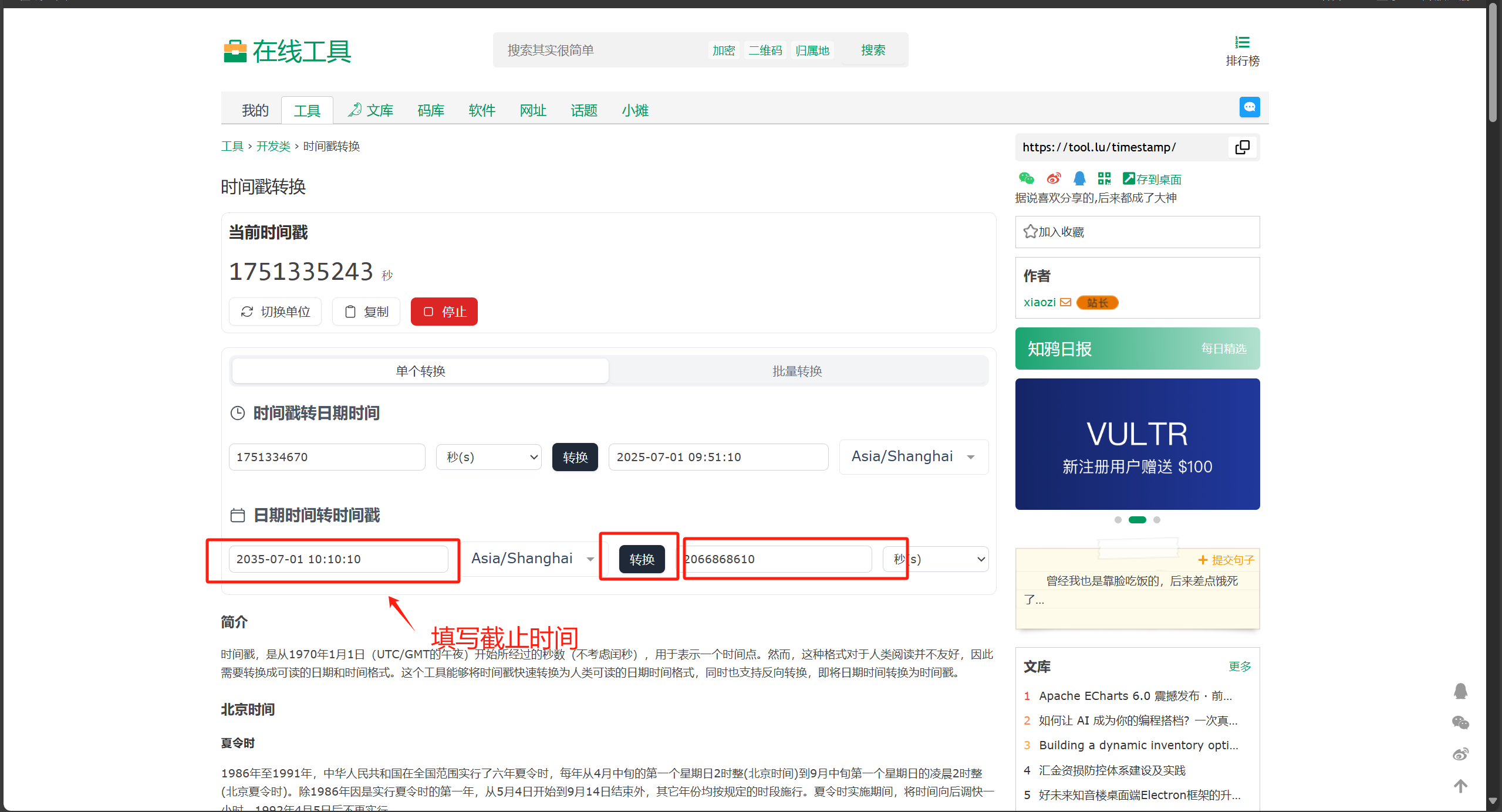
Task: Show the QR code share icon
Action: [x=1105, y=178]
